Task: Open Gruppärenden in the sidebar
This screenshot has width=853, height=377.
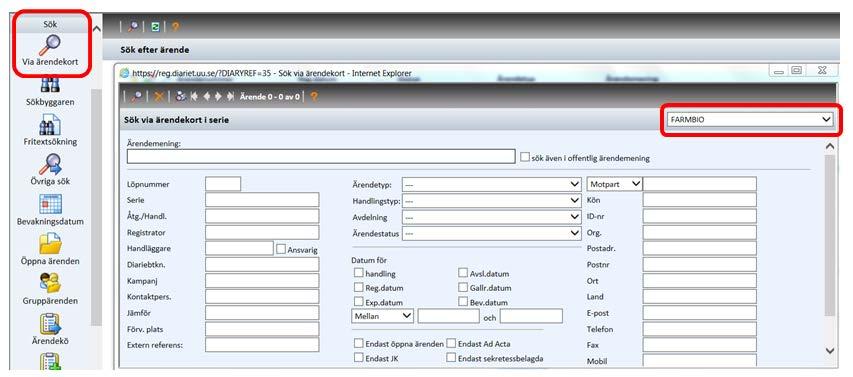Action: click(50, 288)
